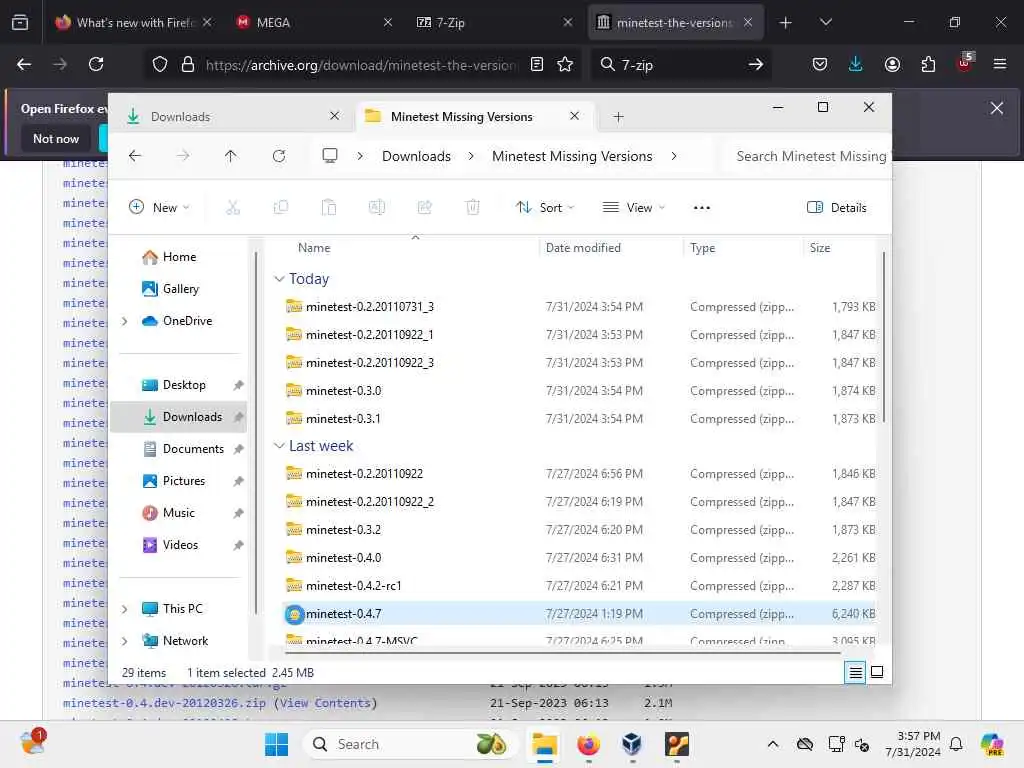Click the Cut scissors icon in Explorer toolbar
The width and height of the screenshot is (1024, 768).
(232, 208)
